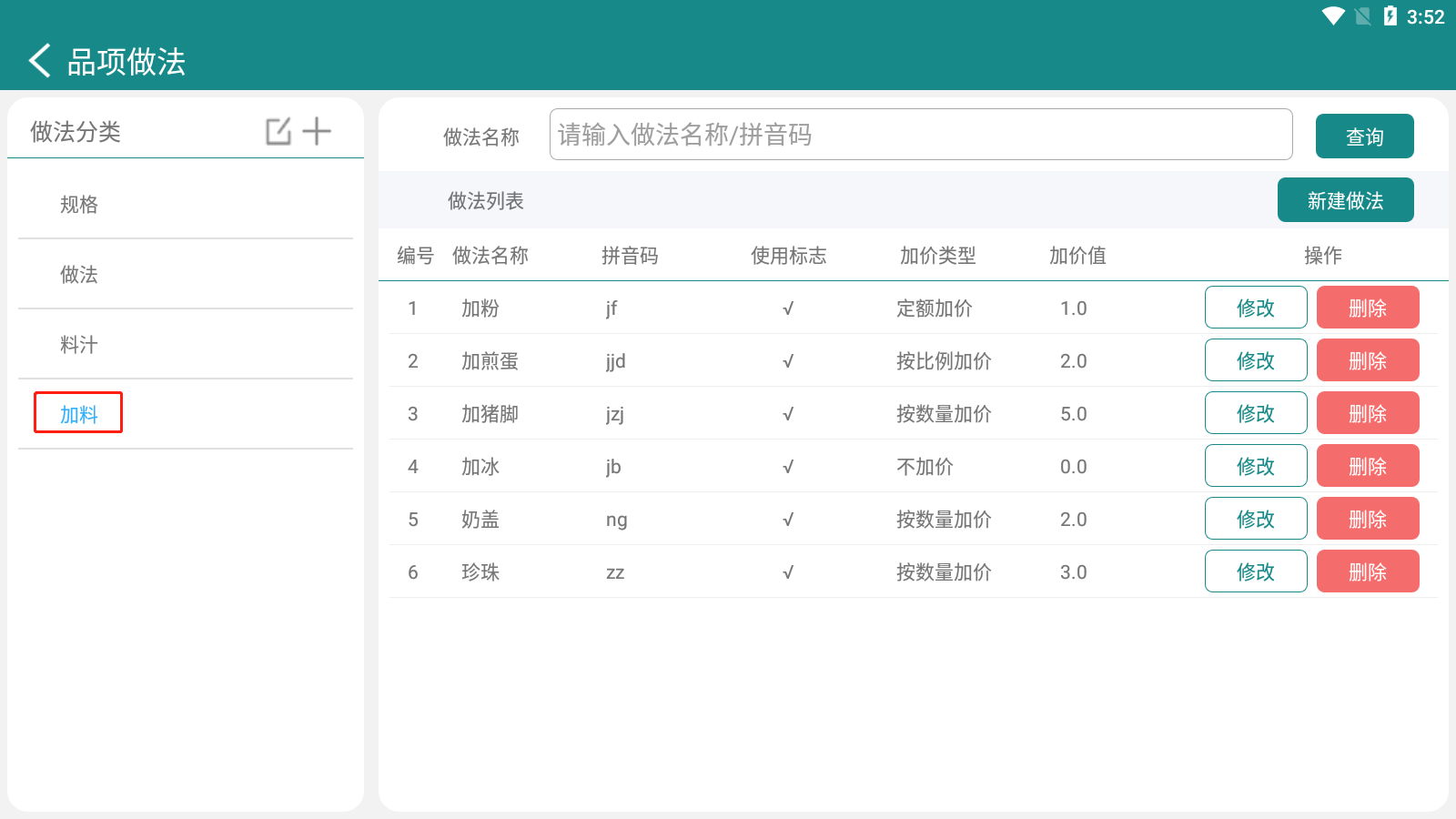Tap the Wi-Fi status icon
The width and height of the screenshot is (1456, 819).
click(1333, 16)
